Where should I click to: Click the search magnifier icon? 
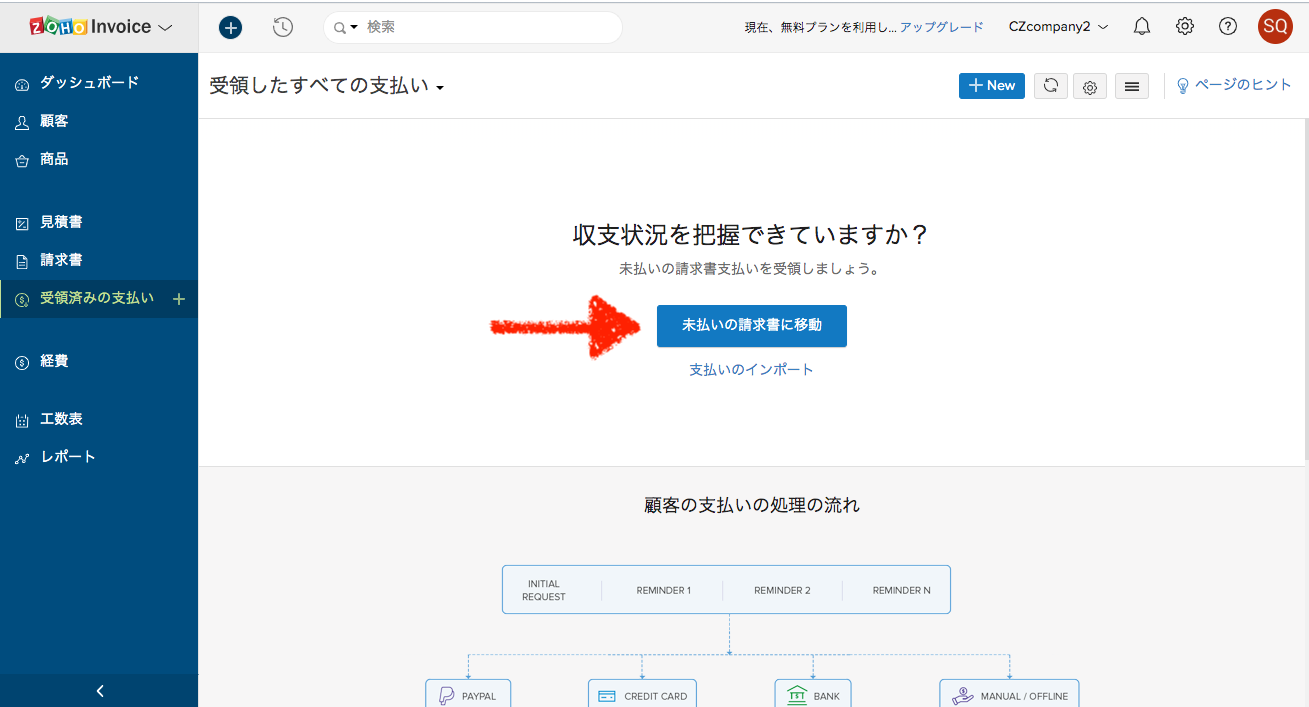[340, 28]
